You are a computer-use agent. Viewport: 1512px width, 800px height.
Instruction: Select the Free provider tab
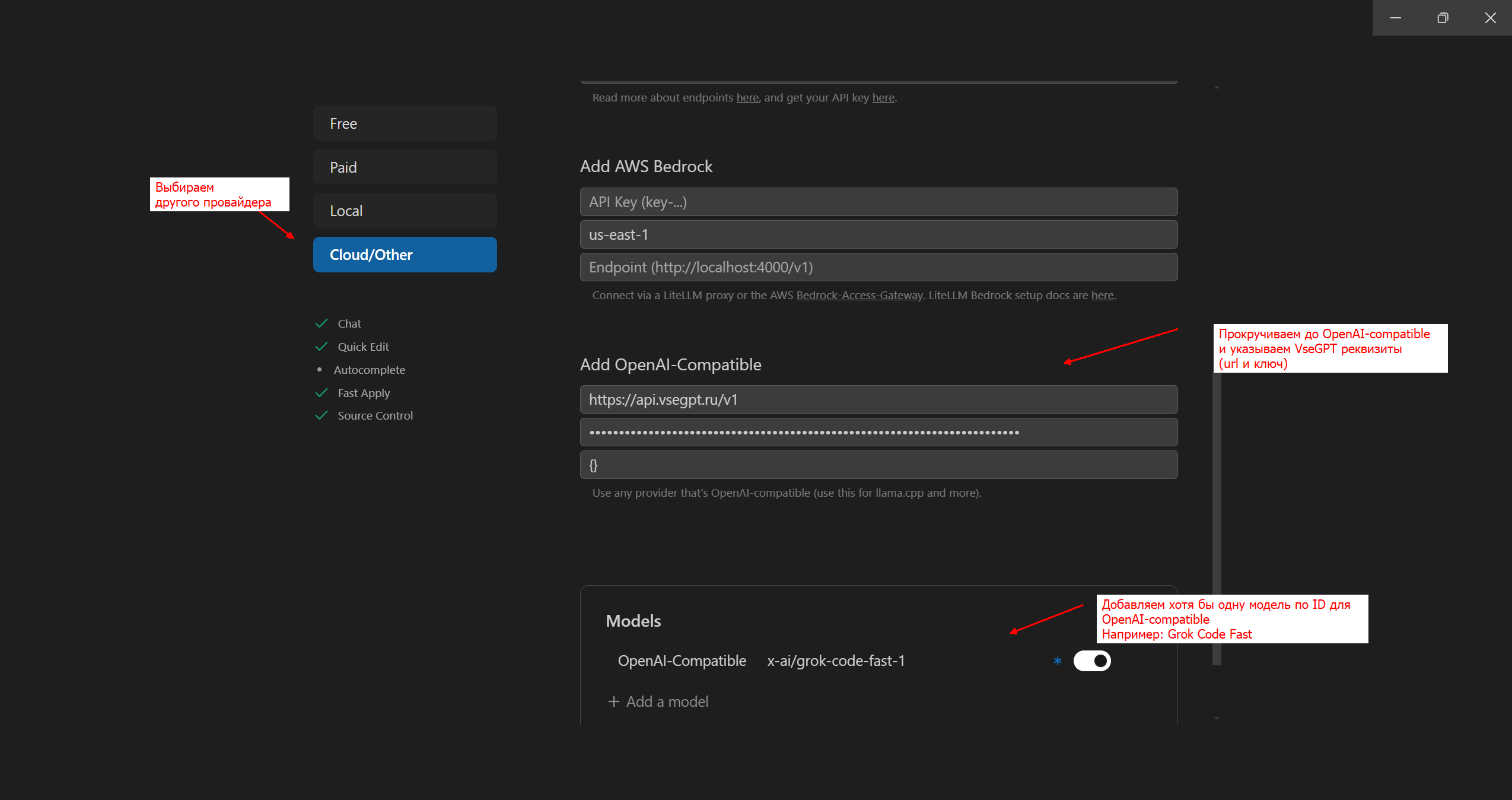(x=405, y=123)
